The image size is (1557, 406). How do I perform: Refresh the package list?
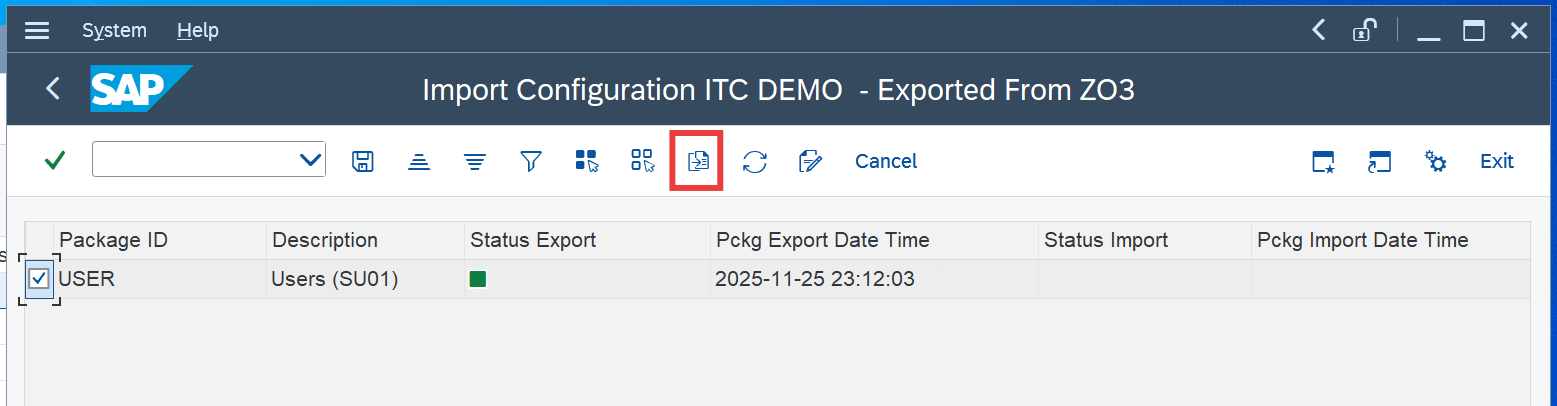(754, 161)
